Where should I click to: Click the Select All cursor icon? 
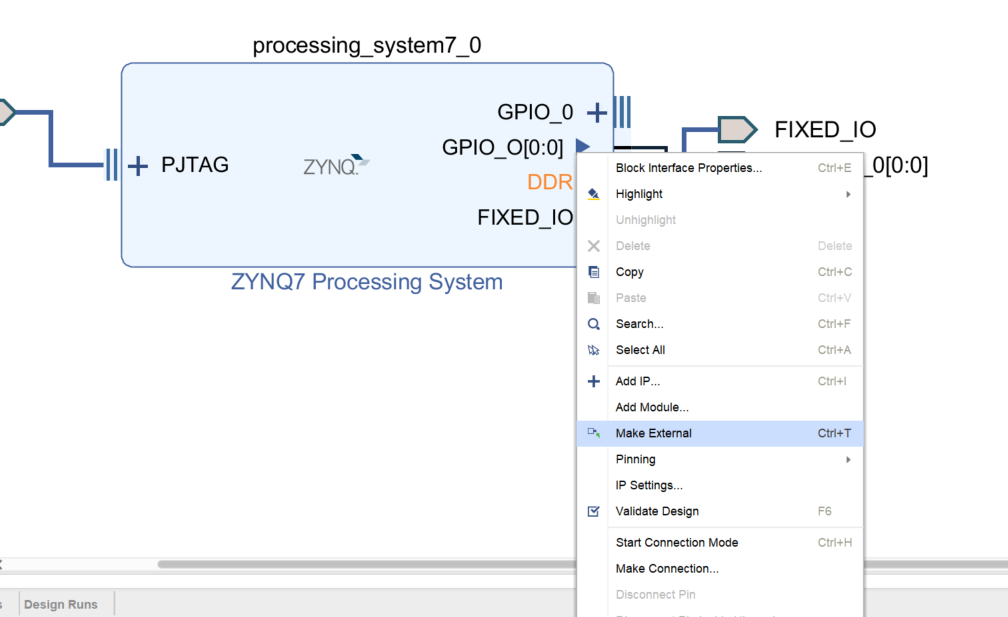[594, 350]
